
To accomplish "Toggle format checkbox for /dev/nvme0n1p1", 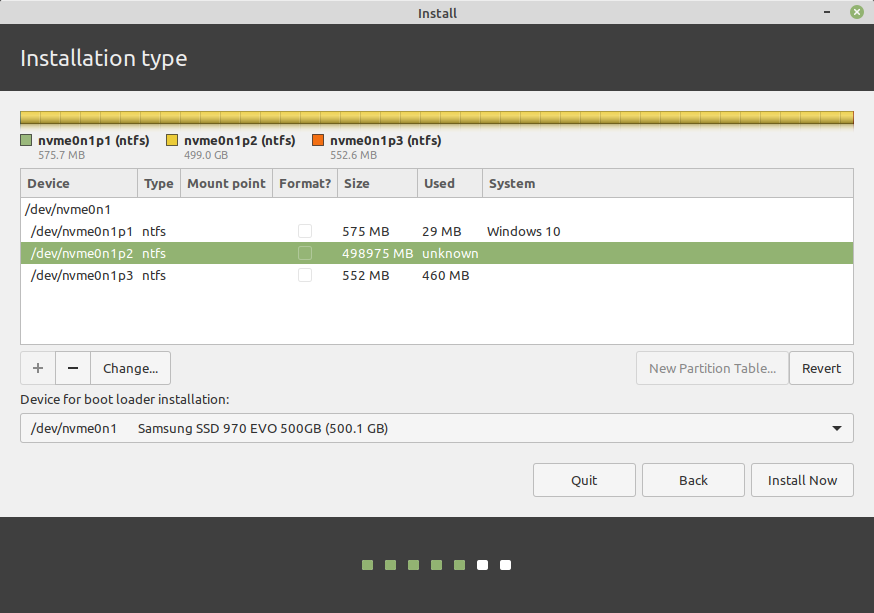I will [305, 231].
